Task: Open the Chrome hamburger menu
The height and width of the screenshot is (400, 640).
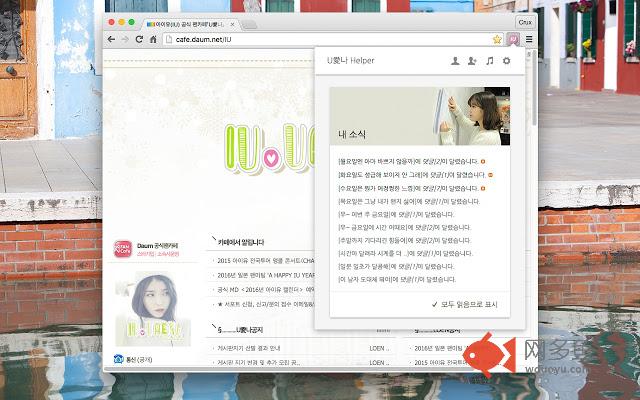Action: click(528, 39)
